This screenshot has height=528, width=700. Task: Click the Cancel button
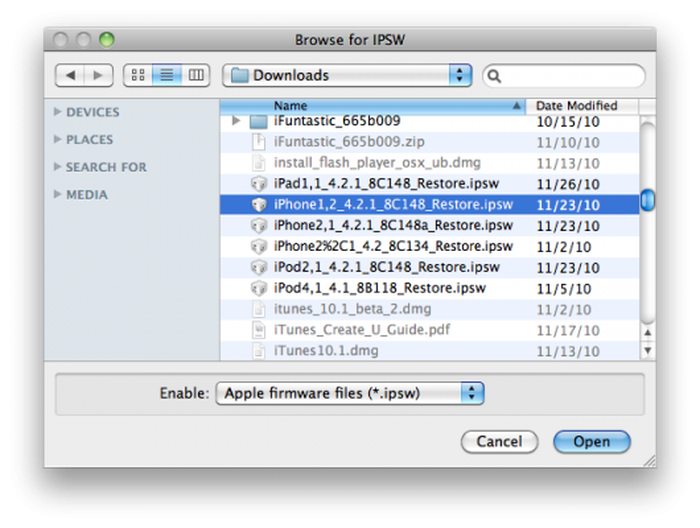click(499, 442)
